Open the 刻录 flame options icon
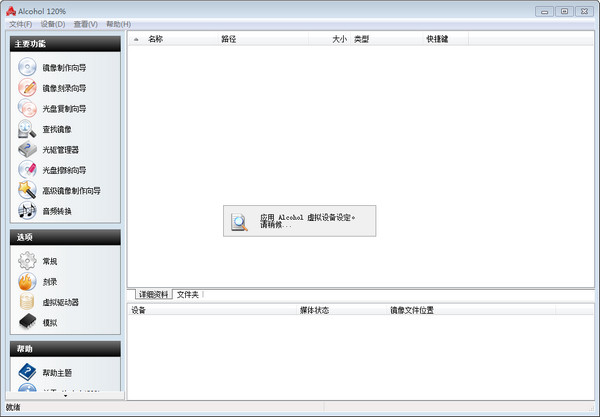Viewport: 600px width, 417px height. pos(27,282)
